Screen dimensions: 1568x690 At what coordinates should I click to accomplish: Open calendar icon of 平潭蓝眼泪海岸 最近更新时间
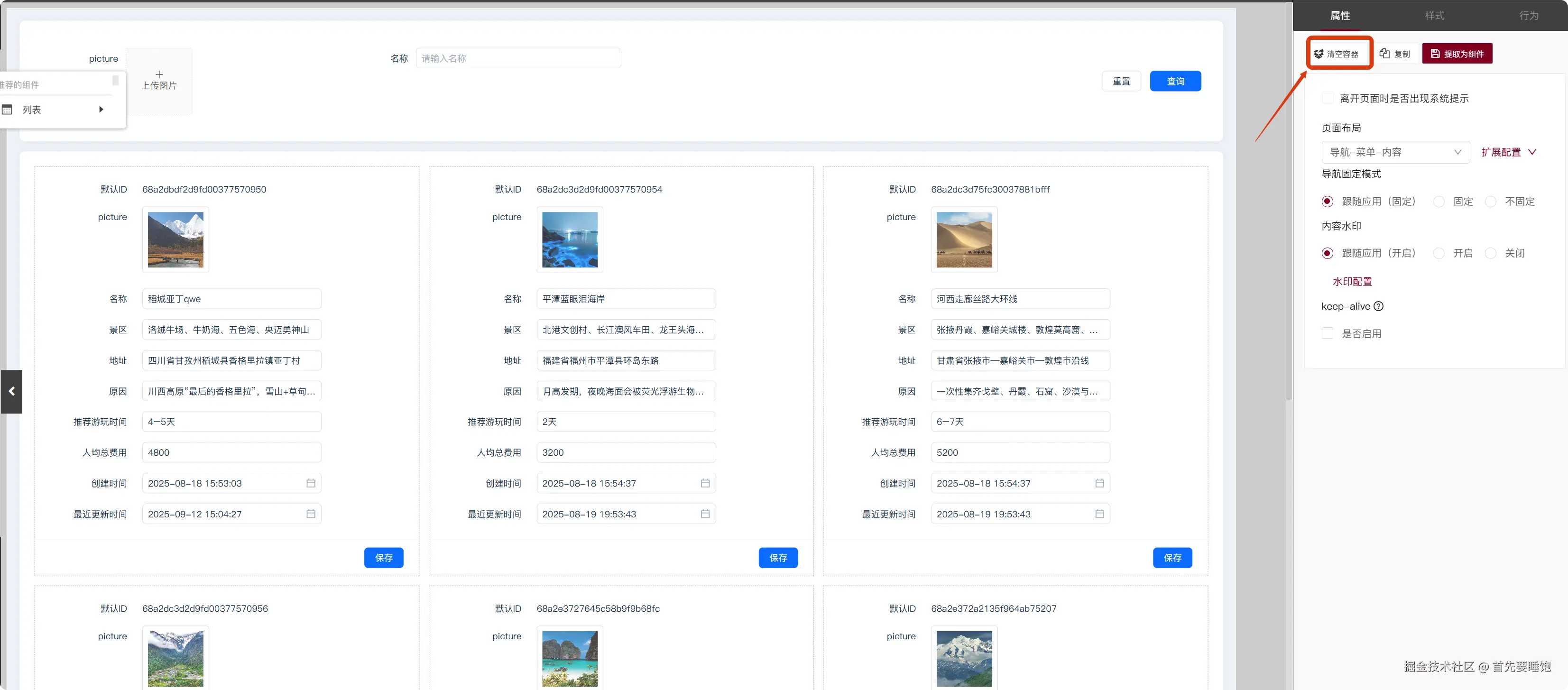pyautogui.click(x=705, y=514)
